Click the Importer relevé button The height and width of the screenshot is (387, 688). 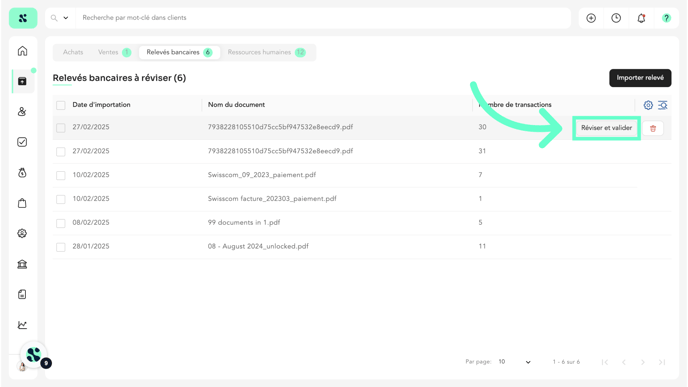[x=640, y=78]
